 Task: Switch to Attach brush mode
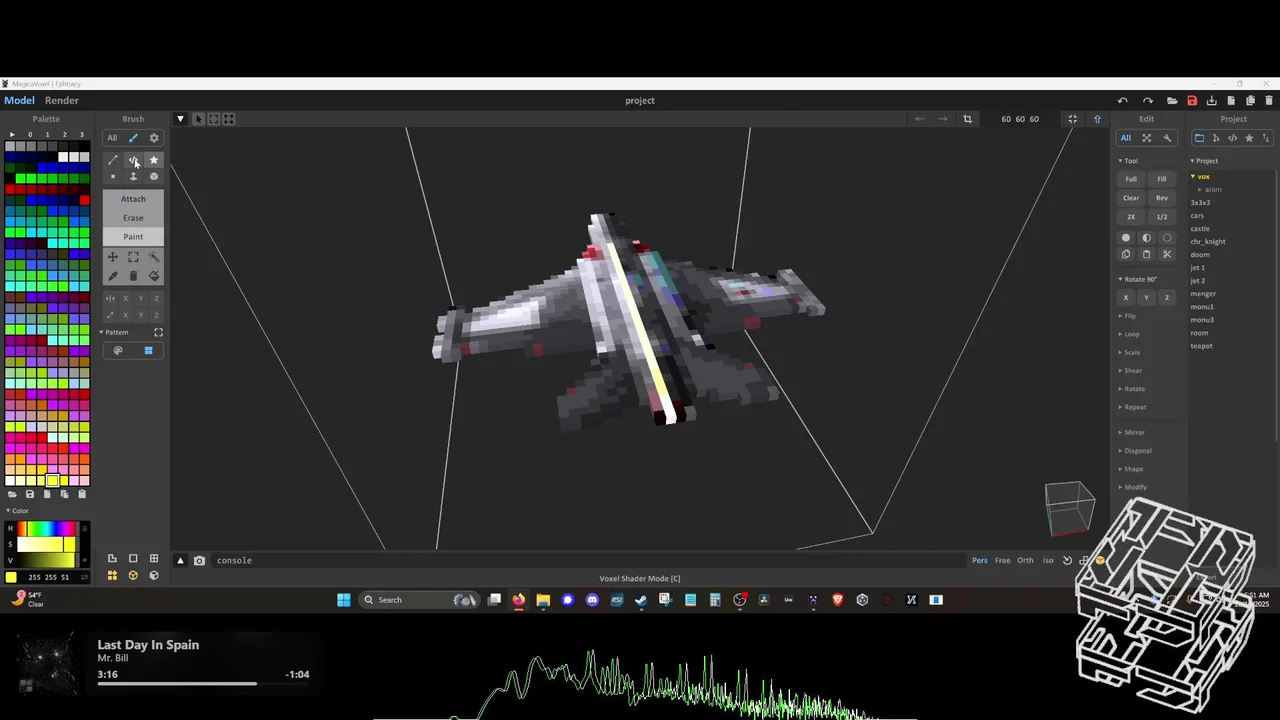point(133,199)
